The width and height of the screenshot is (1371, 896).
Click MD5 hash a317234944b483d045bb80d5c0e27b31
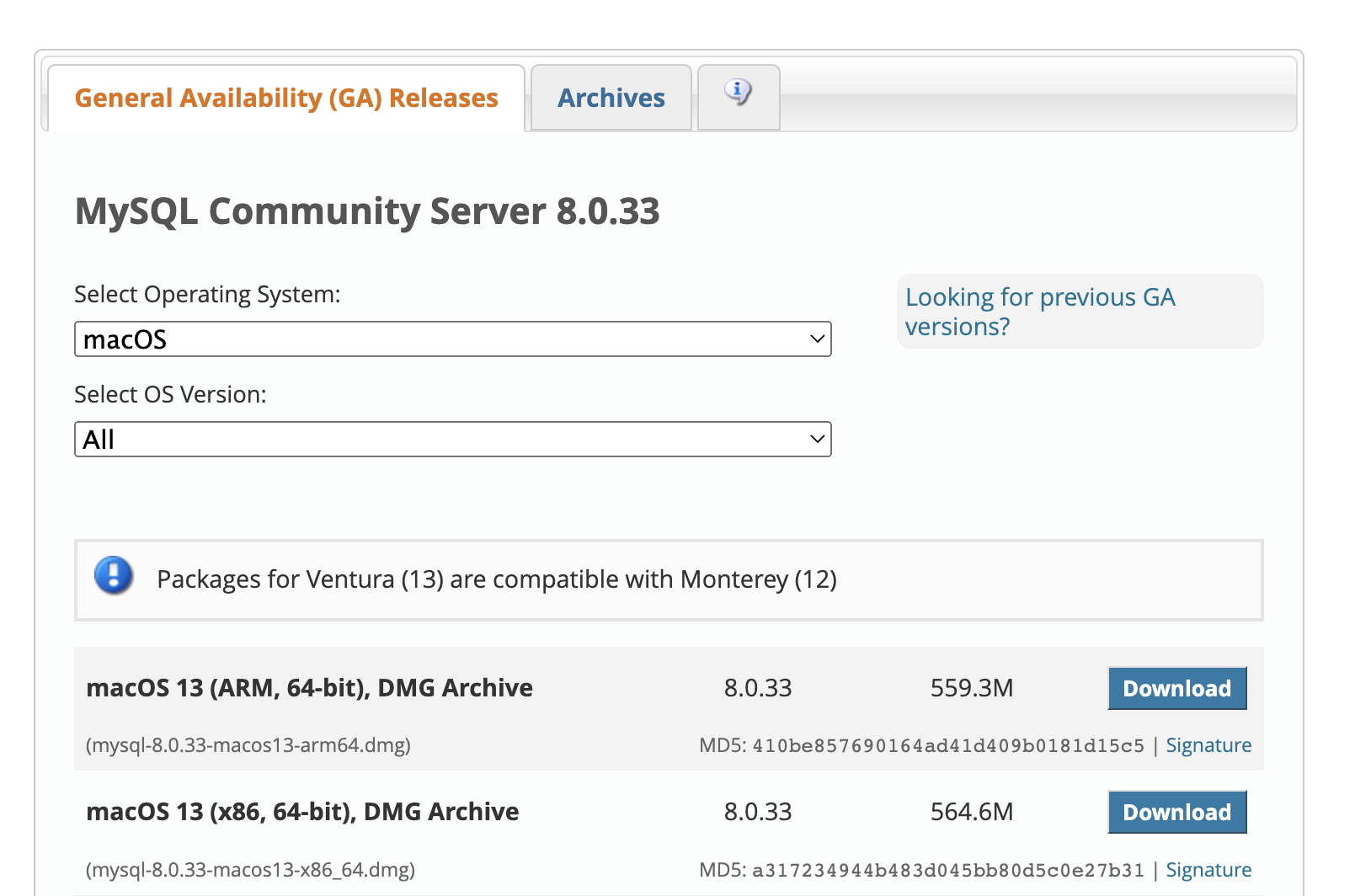948,869
